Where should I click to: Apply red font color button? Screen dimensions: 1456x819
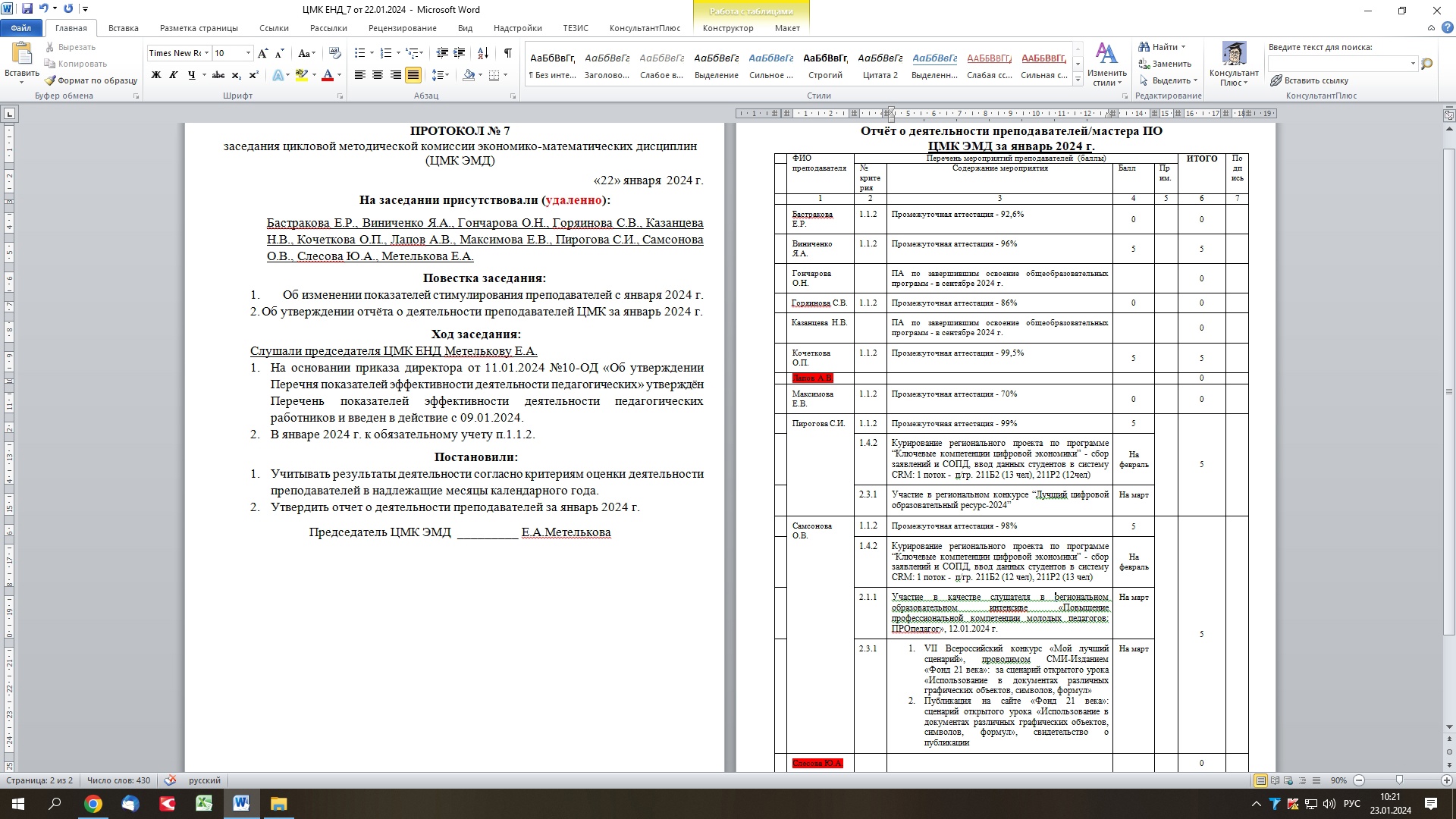(328, 75)
